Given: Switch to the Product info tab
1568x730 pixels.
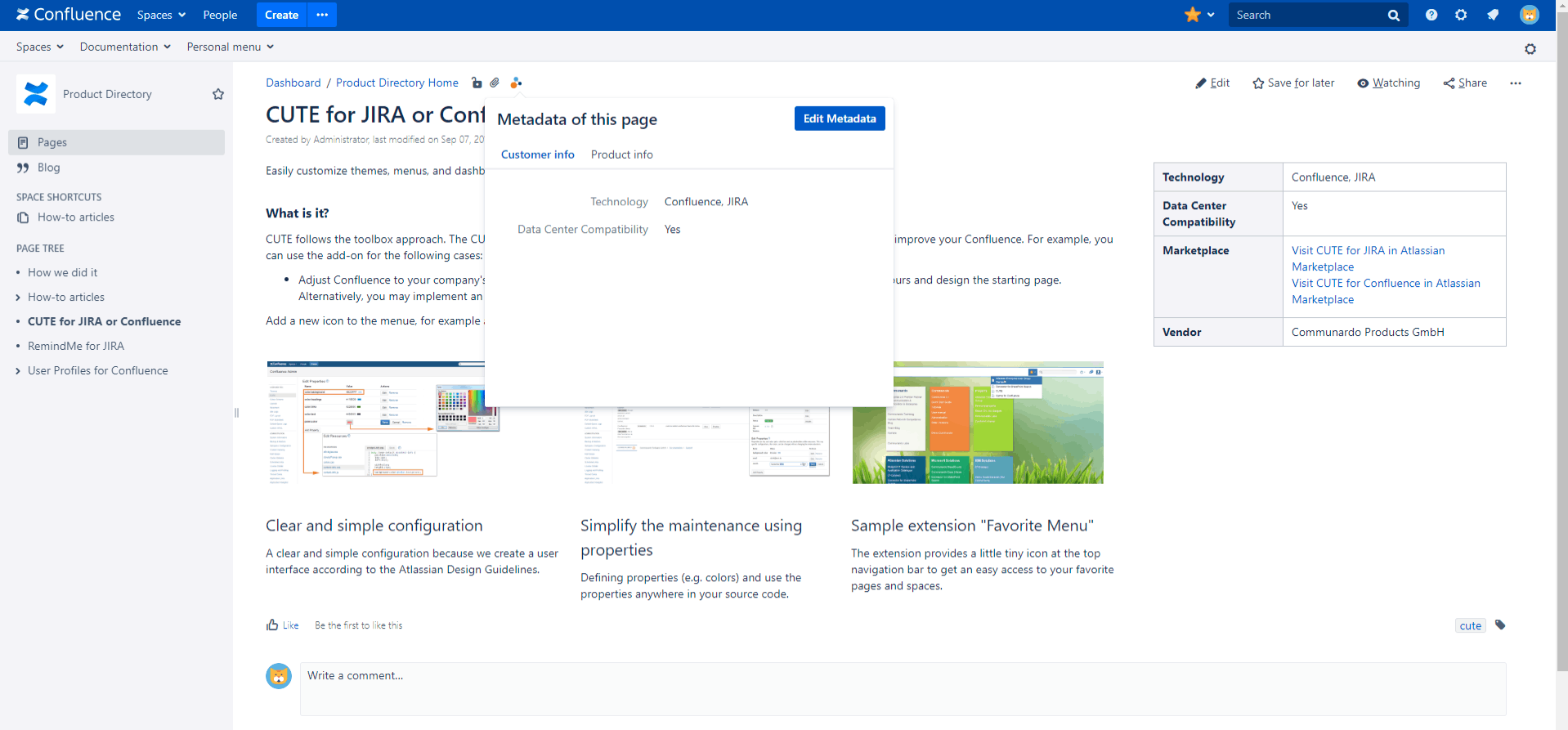Looking at the screenshot, I should 622,155.
